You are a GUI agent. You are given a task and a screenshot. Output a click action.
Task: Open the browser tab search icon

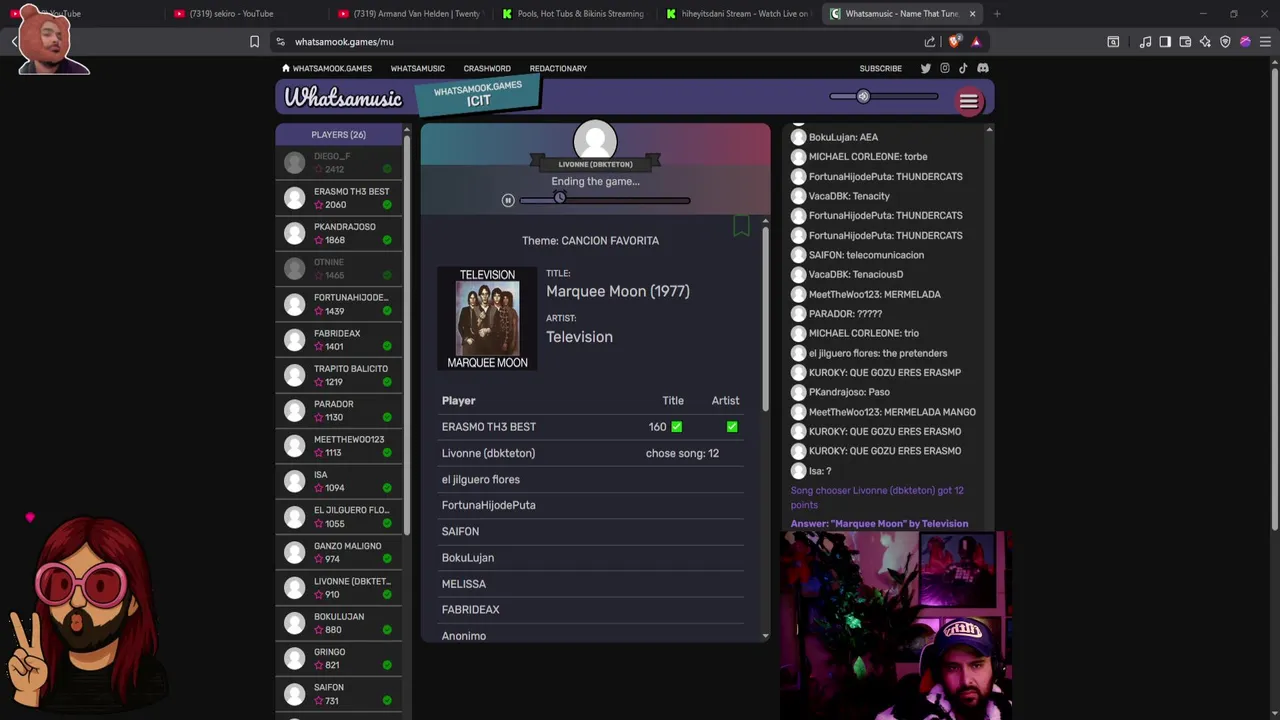point(1113,42)
